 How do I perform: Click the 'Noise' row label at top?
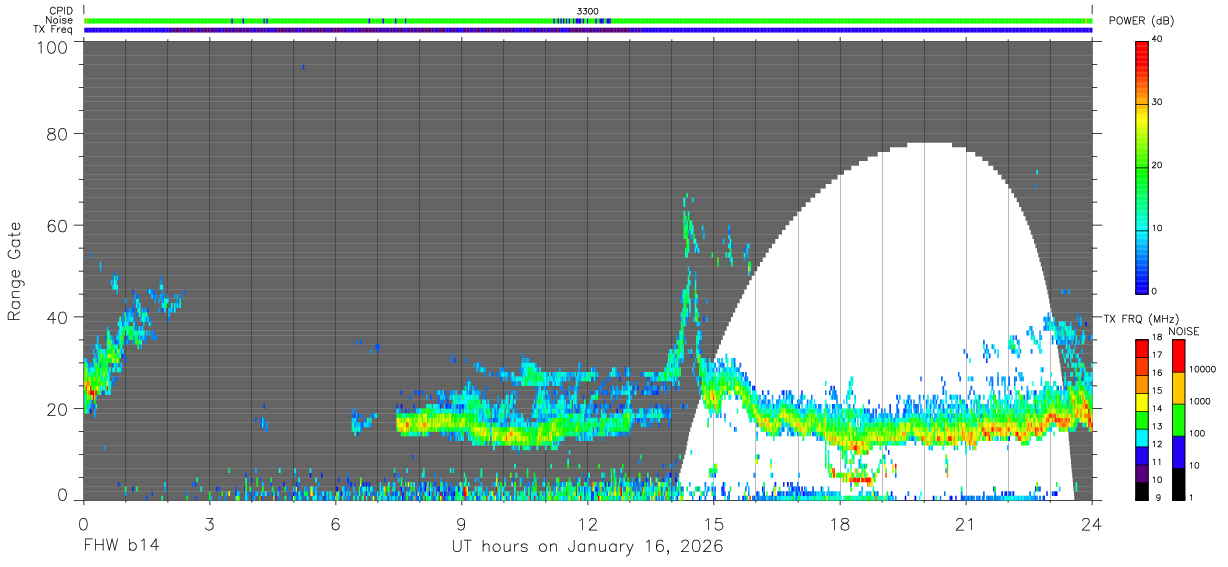coord(60,20)
